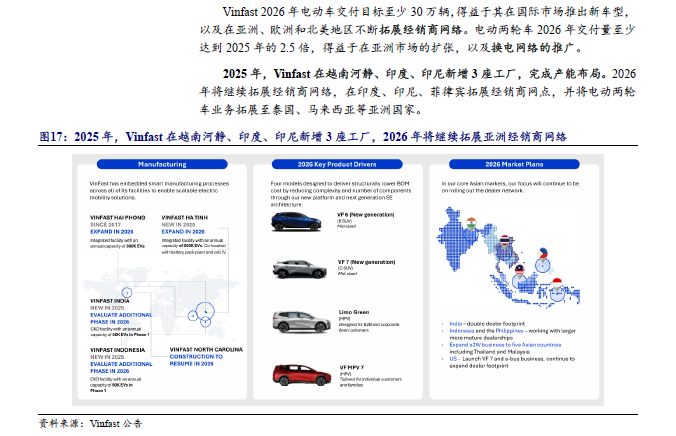The image size is (676, 436).
Task: Select the red VF MPV 7 car image
Action: coord(301,374)
